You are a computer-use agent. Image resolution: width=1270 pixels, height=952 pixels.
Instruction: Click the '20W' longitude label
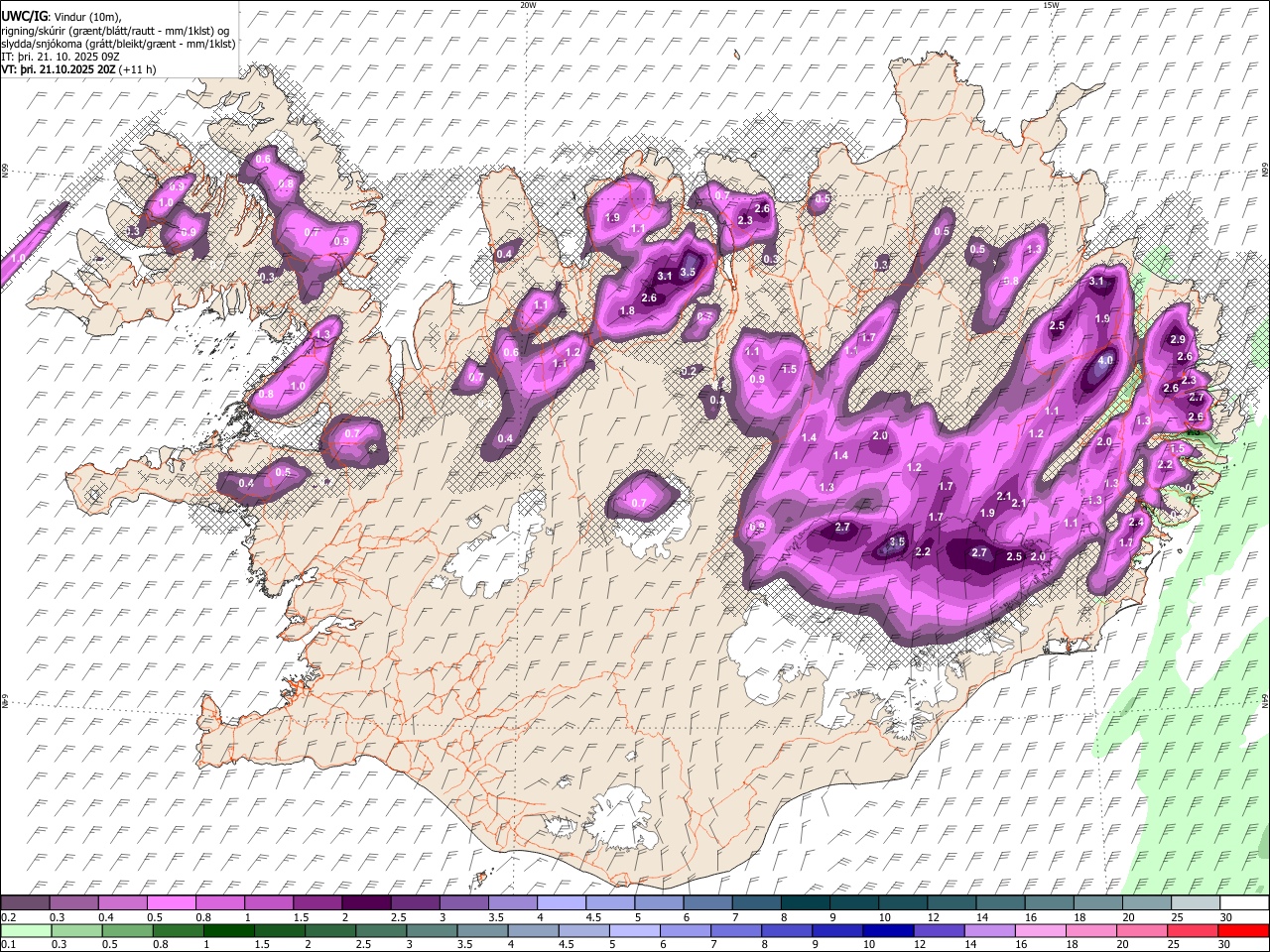pyautogui.click(x=528, y=5)
